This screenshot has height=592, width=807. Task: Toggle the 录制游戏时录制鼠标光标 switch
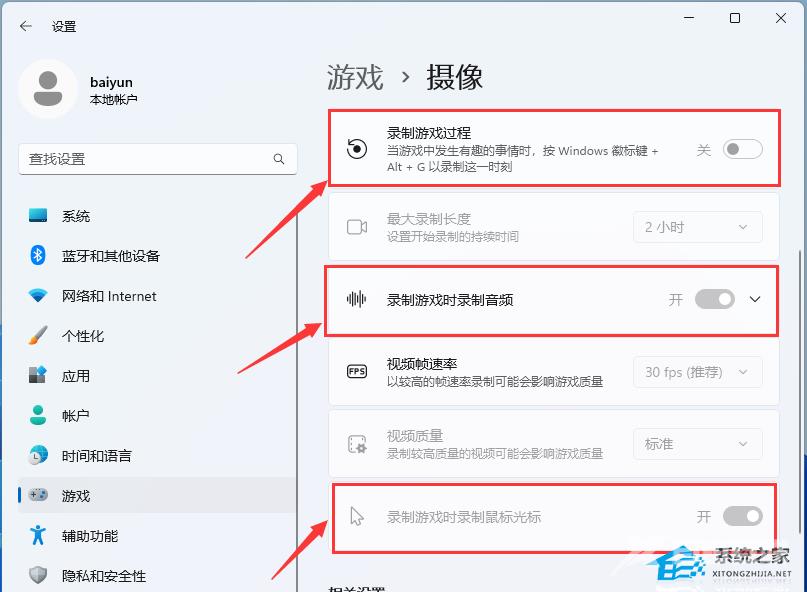click(743, 516)
